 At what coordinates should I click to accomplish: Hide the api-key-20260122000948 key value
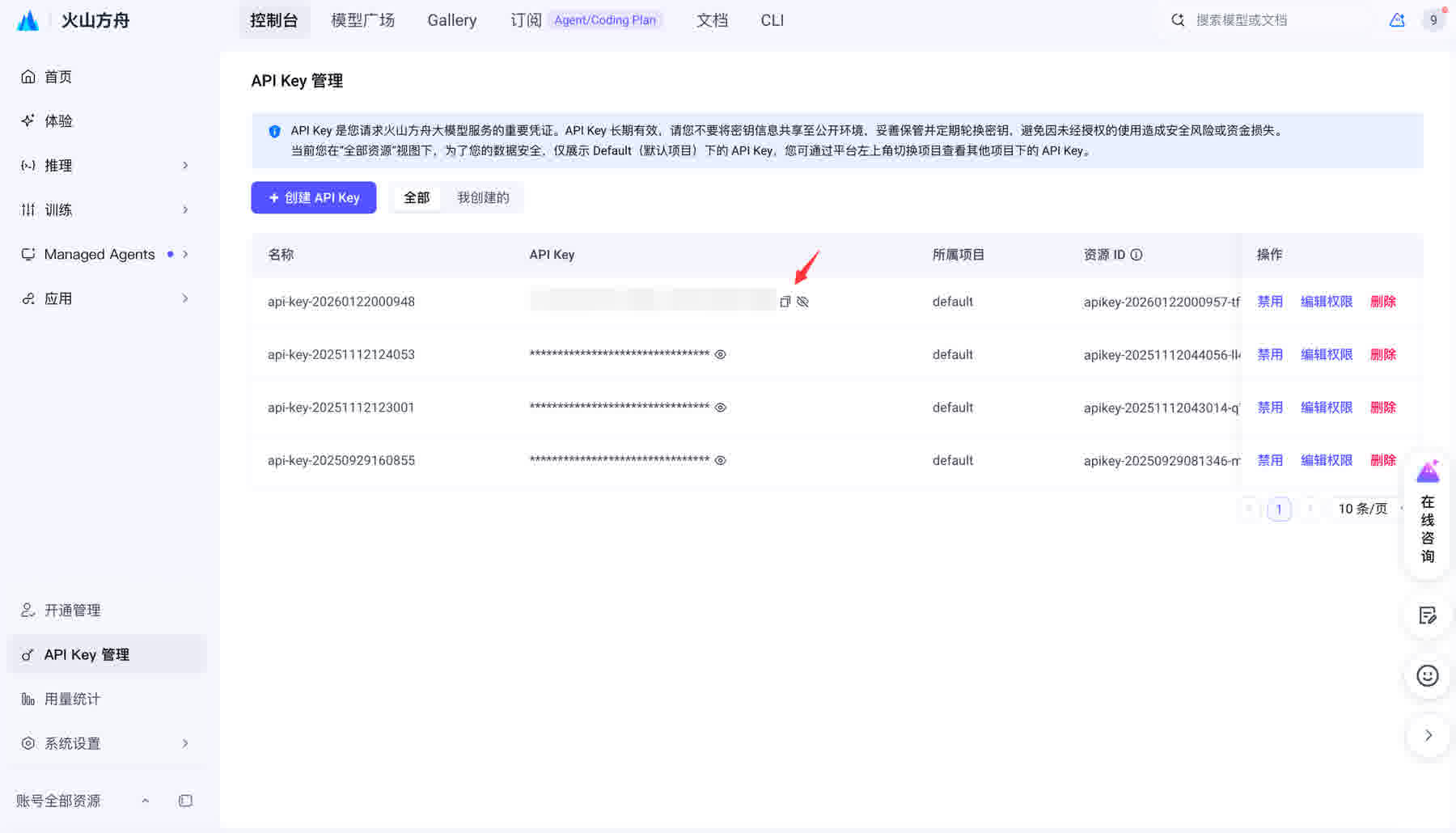802,302
